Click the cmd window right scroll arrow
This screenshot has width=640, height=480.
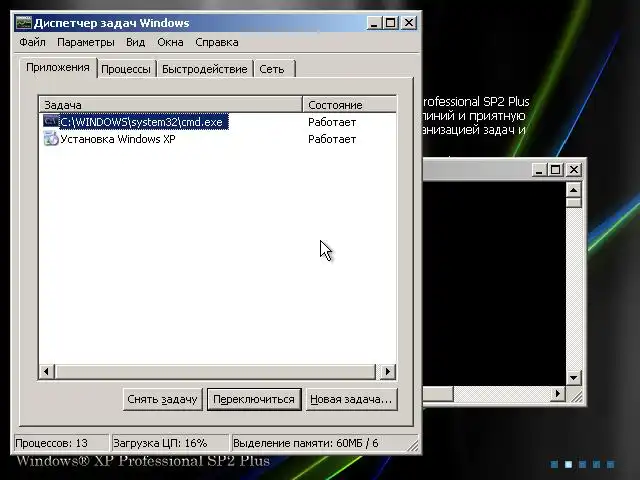pyautogui.click(x=558, y=394)
